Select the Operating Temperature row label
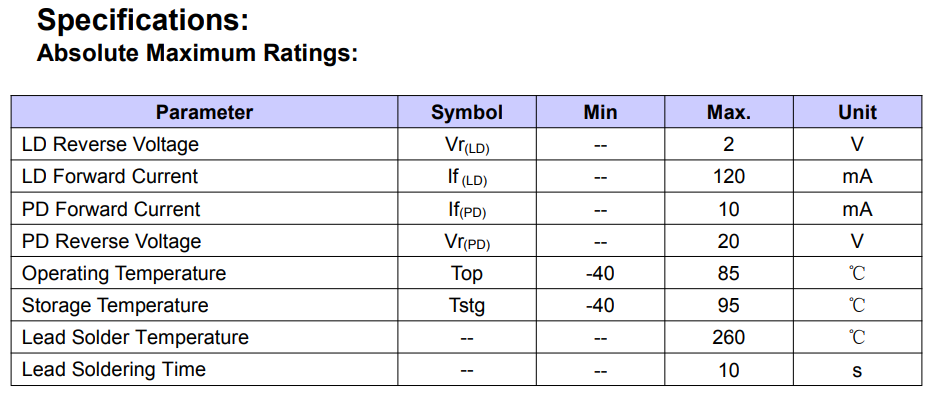The image size is (947, 395). (x=124, y=274)
